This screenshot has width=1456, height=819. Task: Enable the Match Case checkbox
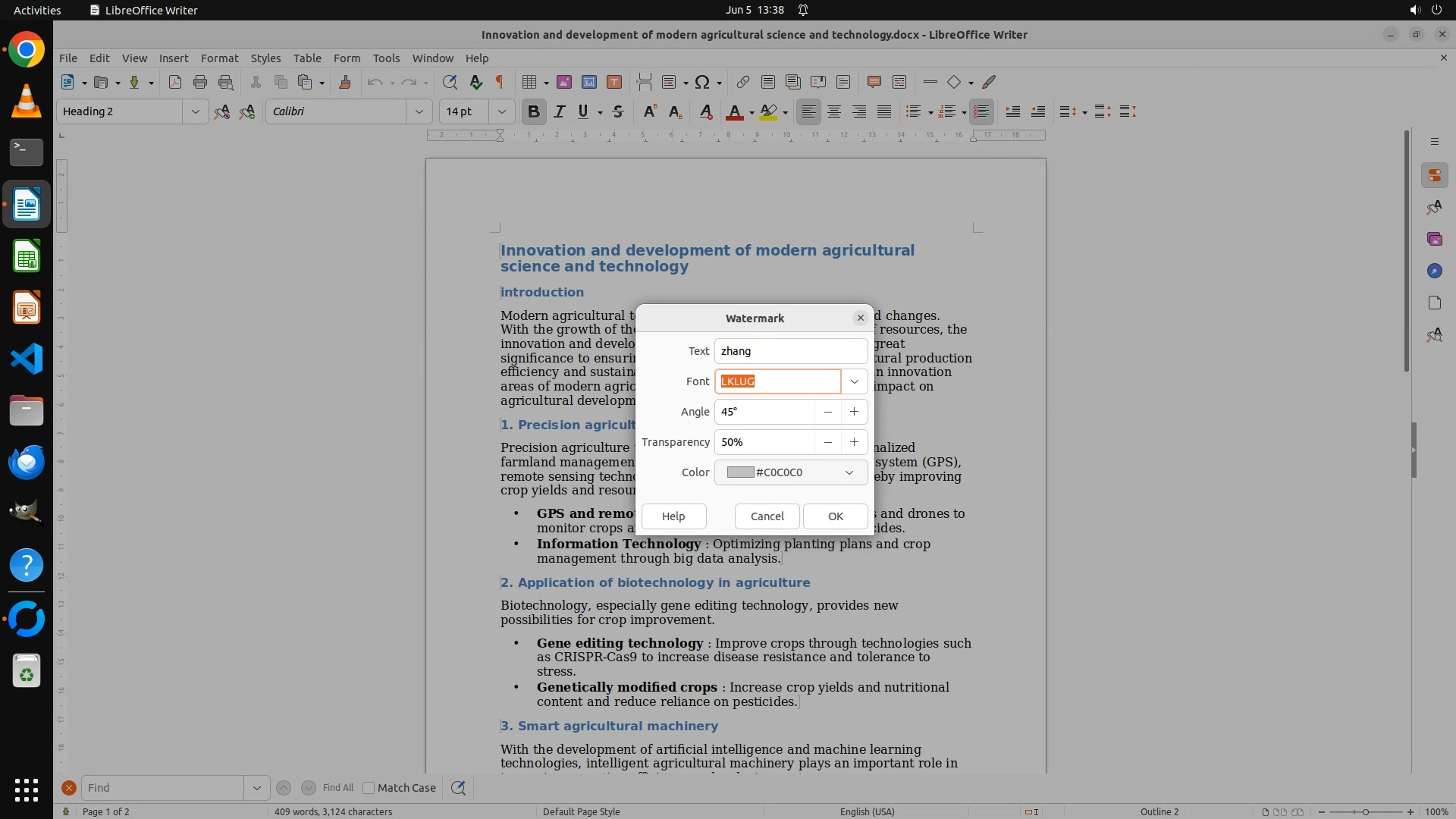pyautogui.click(x=369, y=788)
